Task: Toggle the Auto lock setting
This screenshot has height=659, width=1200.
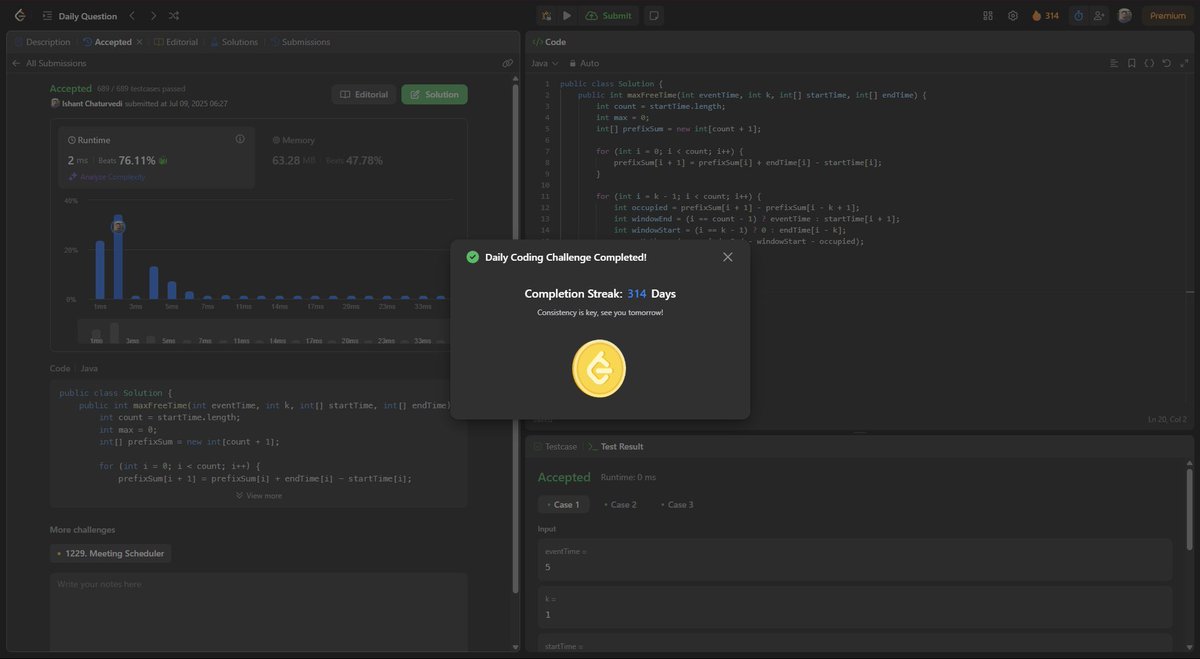Action: click(x=584, y=63)
